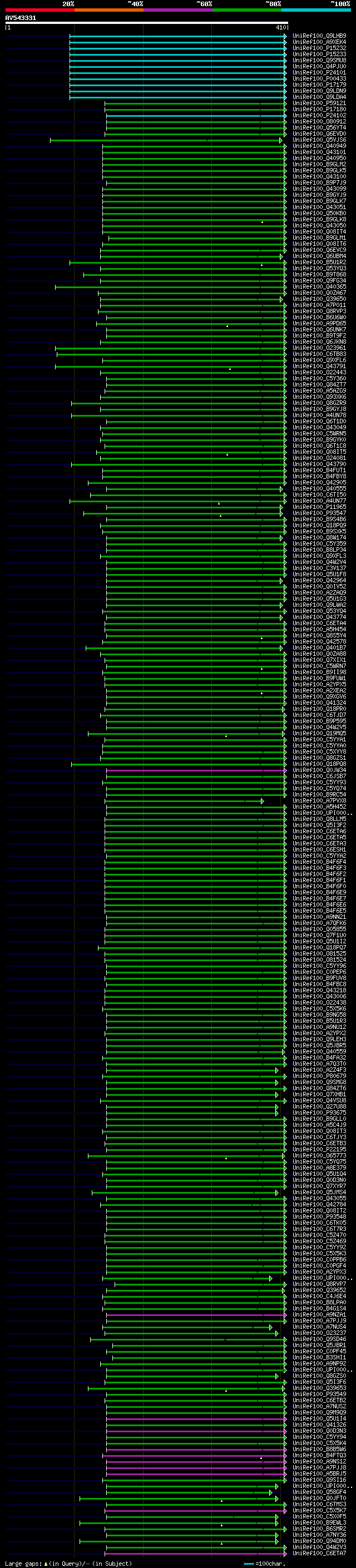This screenshot has width=356, height=1568.
Task: Click the =100char. scale legend
Action: tap(264, 1564)
